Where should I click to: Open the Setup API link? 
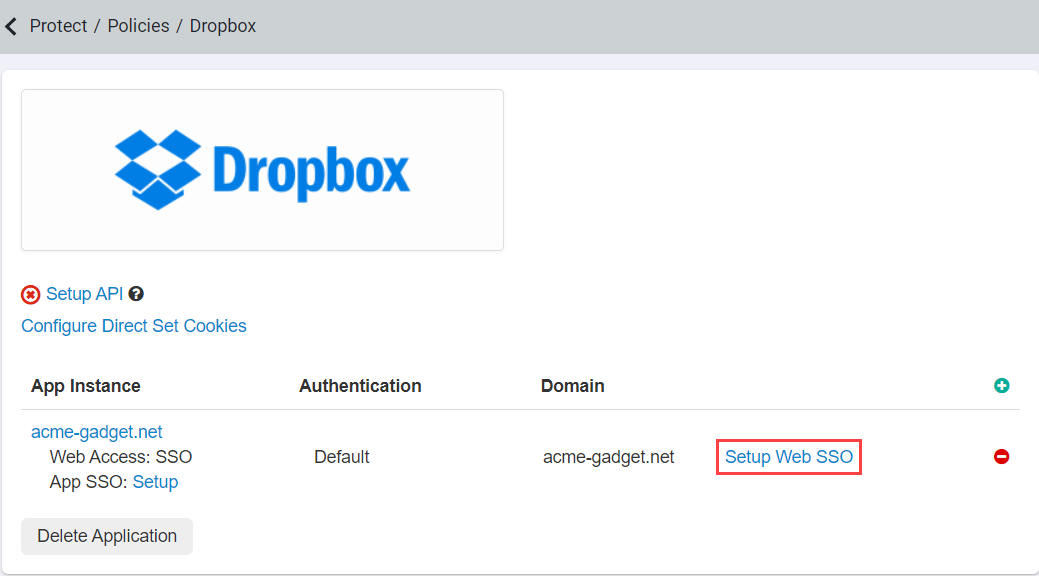pyautogui.click(x=84, y=294)
